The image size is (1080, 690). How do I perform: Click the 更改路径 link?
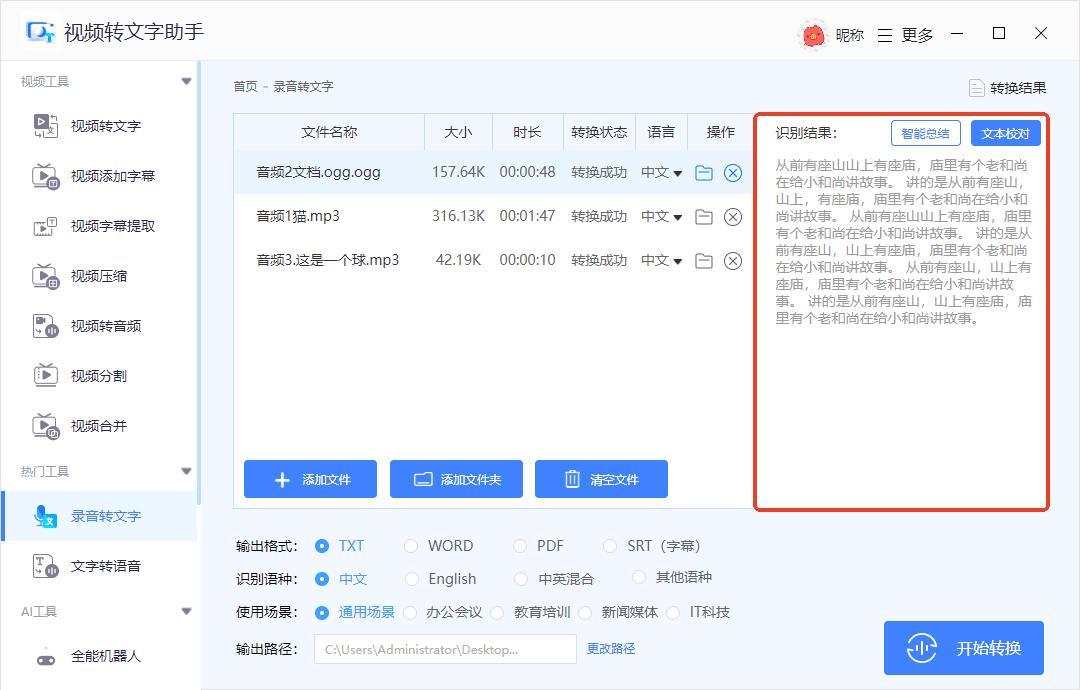coord(610,649)
